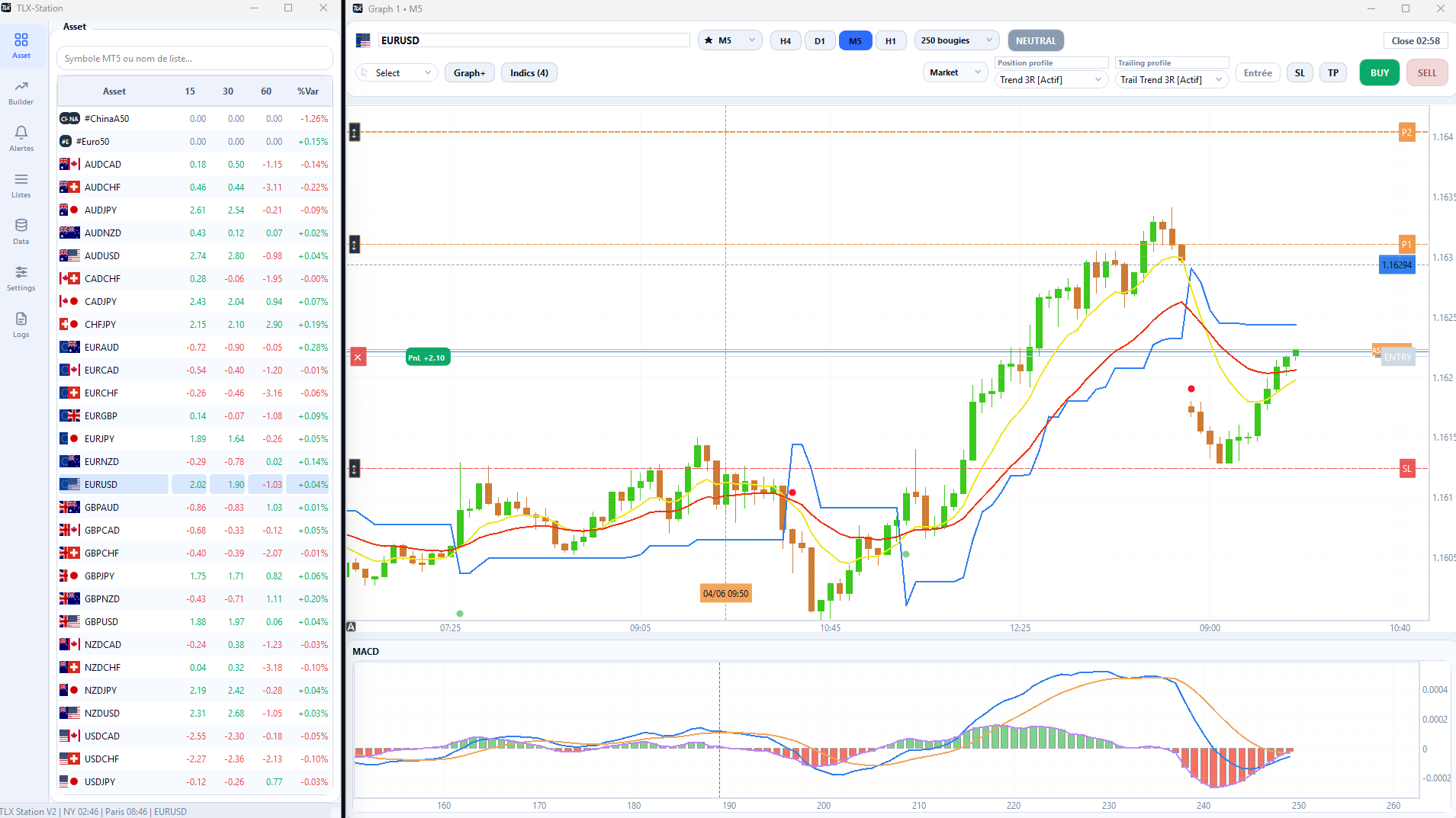
Task: Click the blue 1.16294 price label
Action: click(1397, 265)
